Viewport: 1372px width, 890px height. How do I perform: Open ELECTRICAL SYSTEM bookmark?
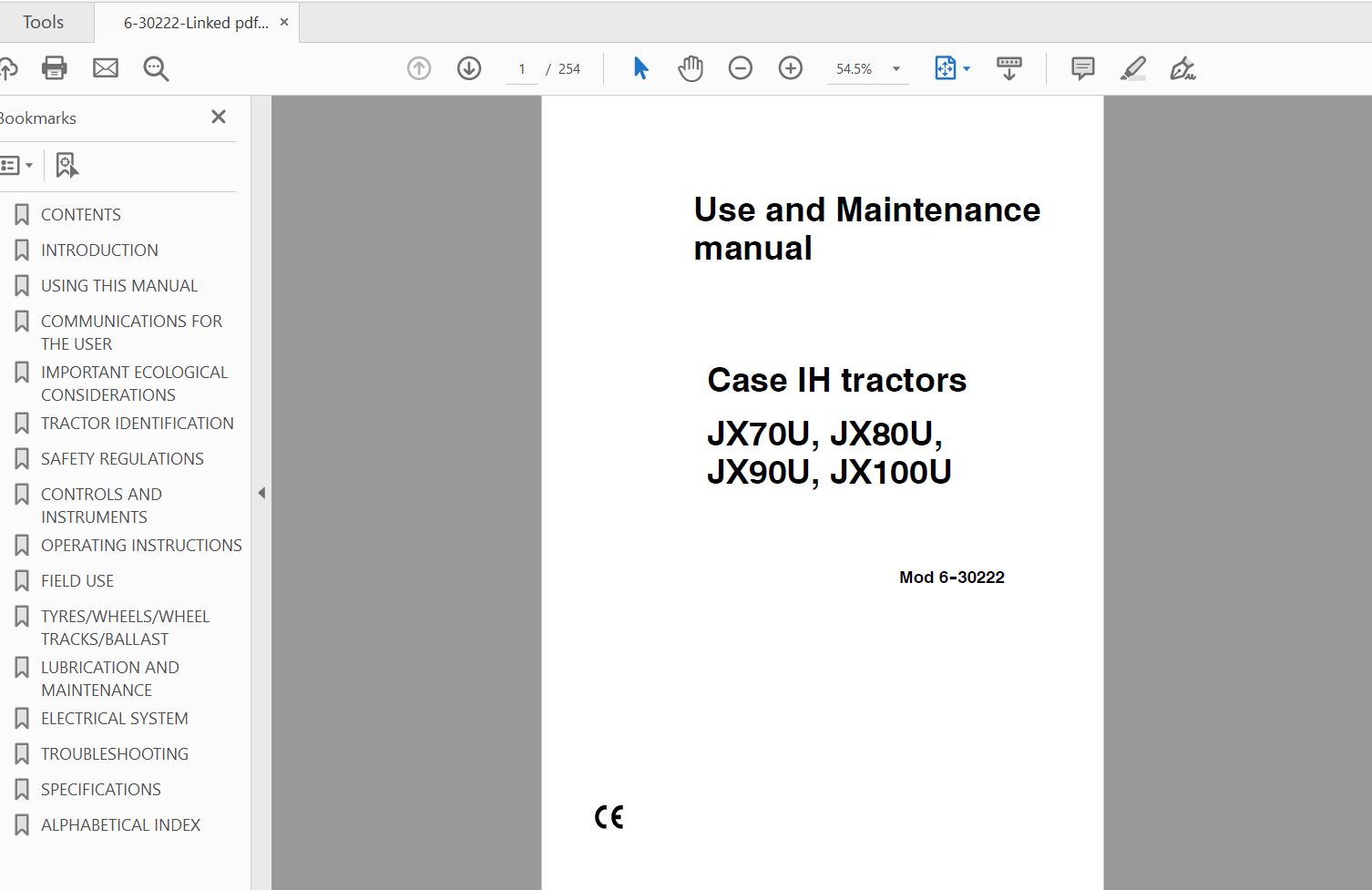[115, 718]
